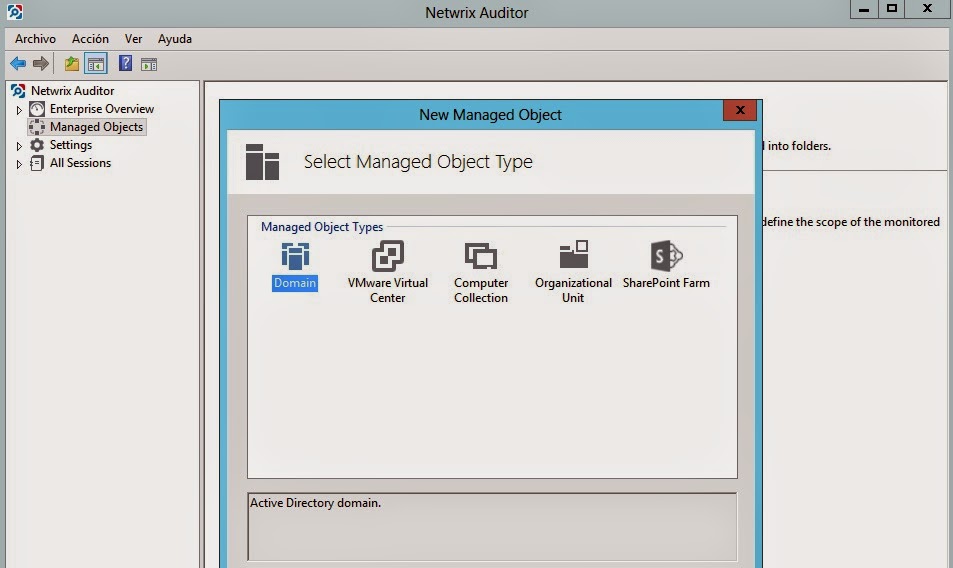Open the Ver menu

133,39
